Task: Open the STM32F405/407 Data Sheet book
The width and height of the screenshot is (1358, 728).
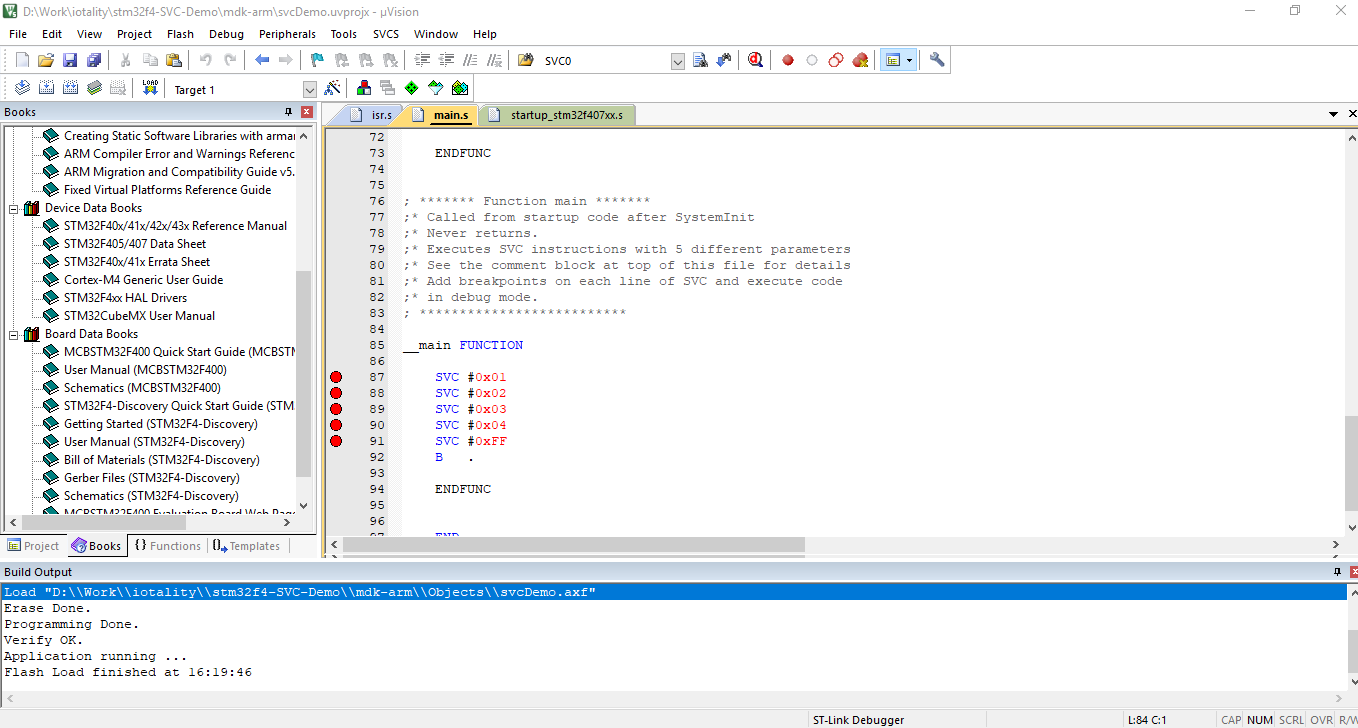Action: pyautogui.click(x=135, y=244)
